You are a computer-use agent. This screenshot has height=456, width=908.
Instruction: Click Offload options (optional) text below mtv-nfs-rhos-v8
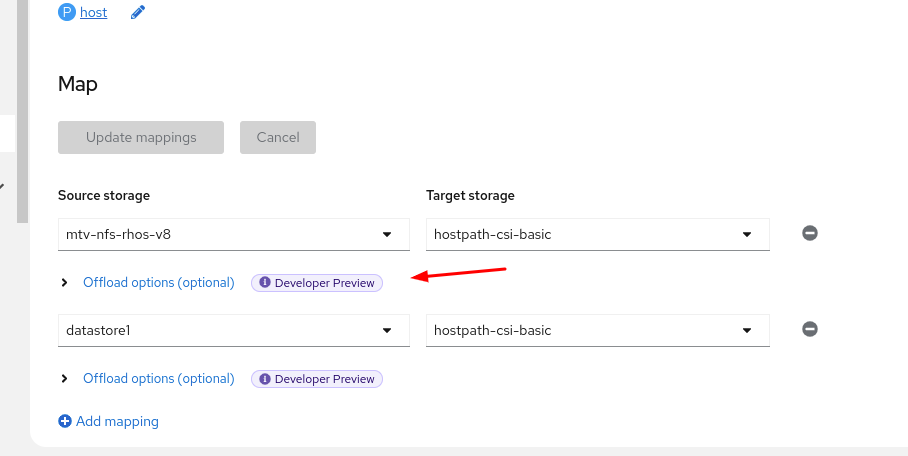tap(159, 283)
